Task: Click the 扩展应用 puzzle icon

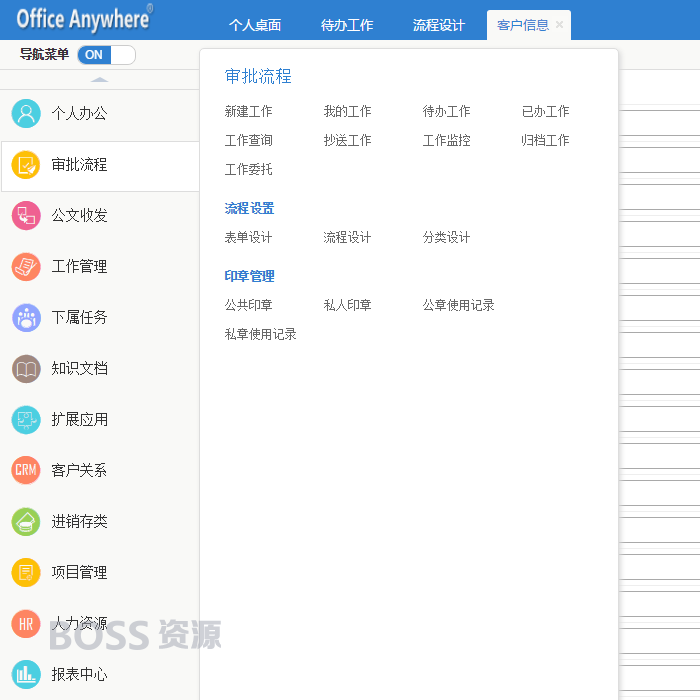Action: click(26, 420)
